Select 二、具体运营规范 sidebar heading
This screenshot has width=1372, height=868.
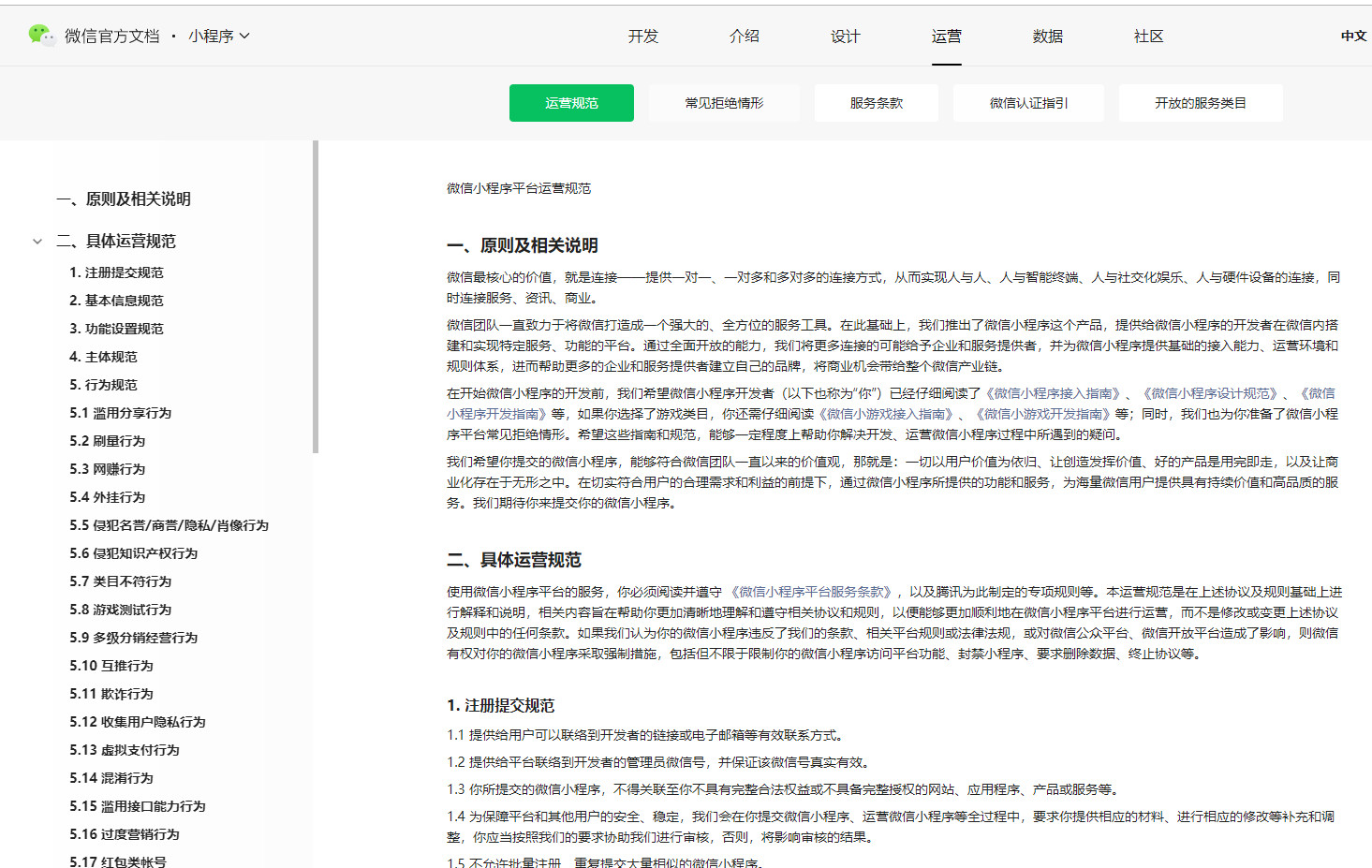116,241
